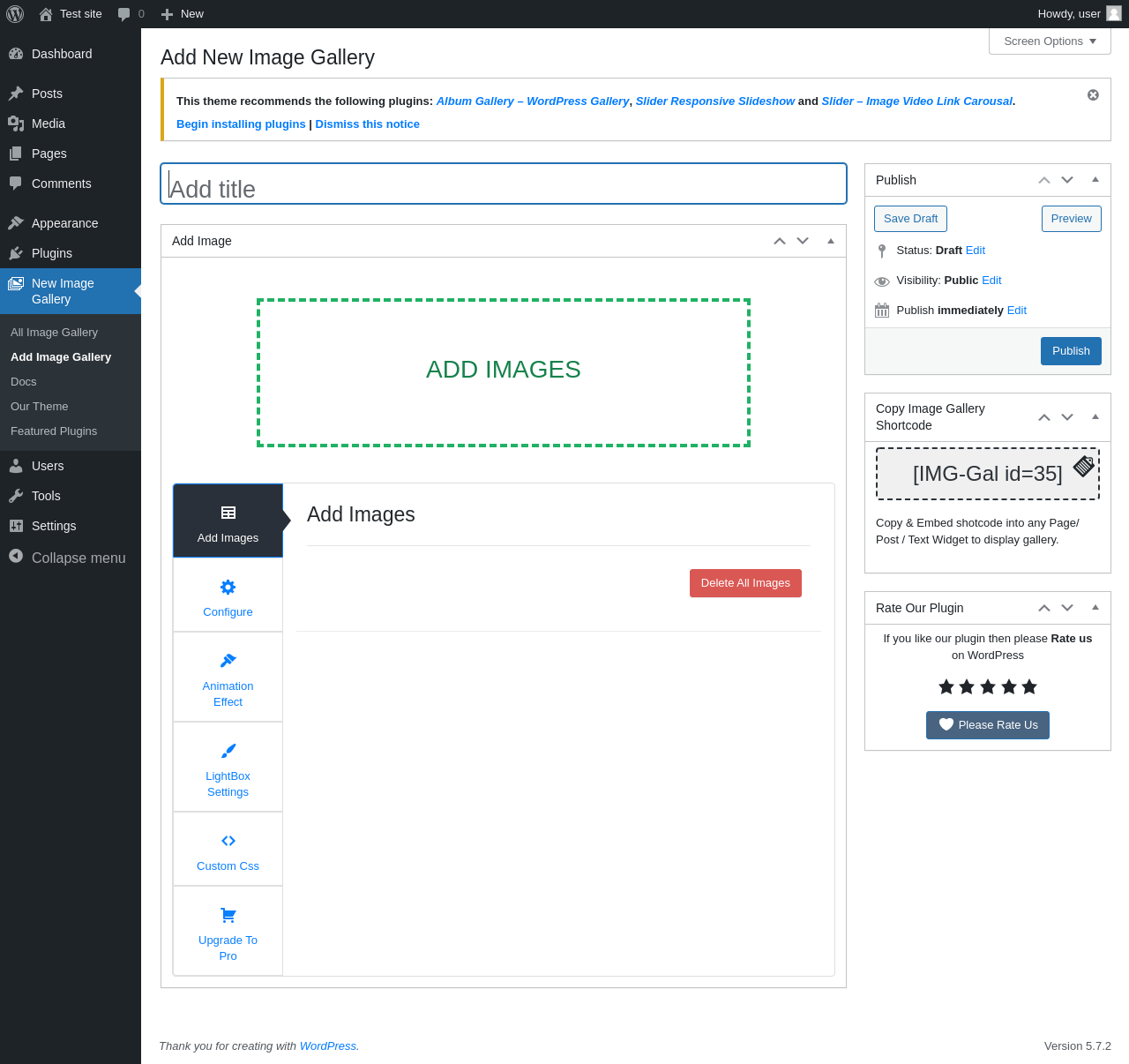Click the shortcode copy icon
The height and width of the screenshot is (1064, 1129).
coord(1084,466)
